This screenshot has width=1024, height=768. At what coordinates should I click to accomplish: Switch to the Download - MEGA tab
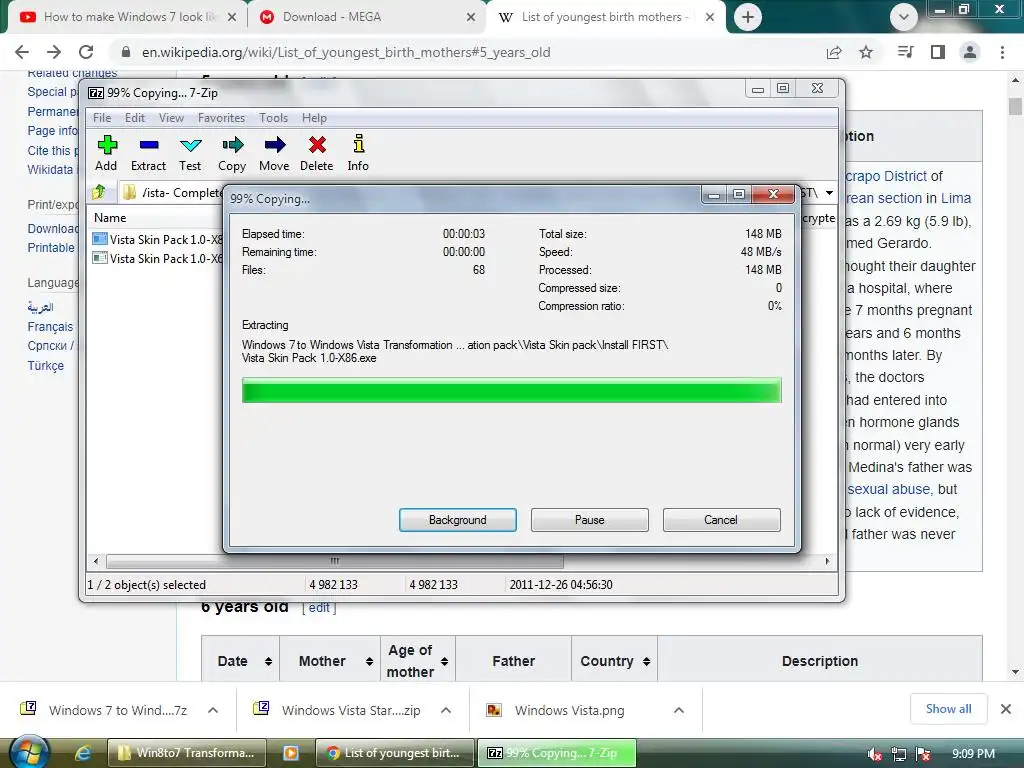(x=367, y=17)
